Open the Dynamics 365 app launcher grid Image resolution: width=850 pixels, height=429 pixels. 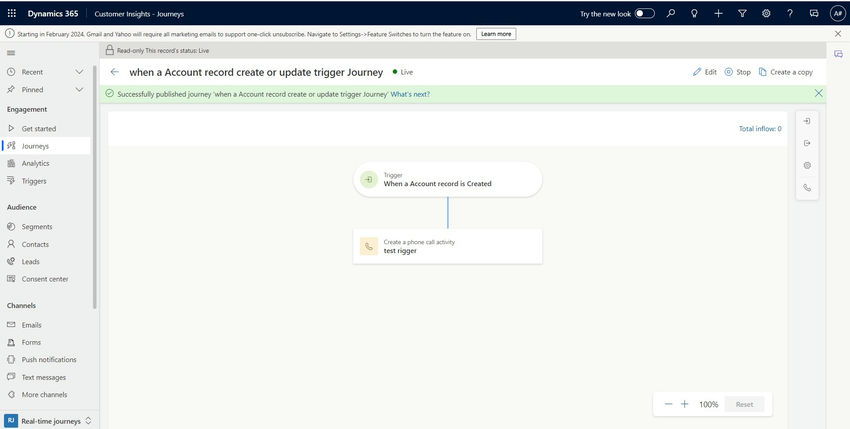click(11, 14)
